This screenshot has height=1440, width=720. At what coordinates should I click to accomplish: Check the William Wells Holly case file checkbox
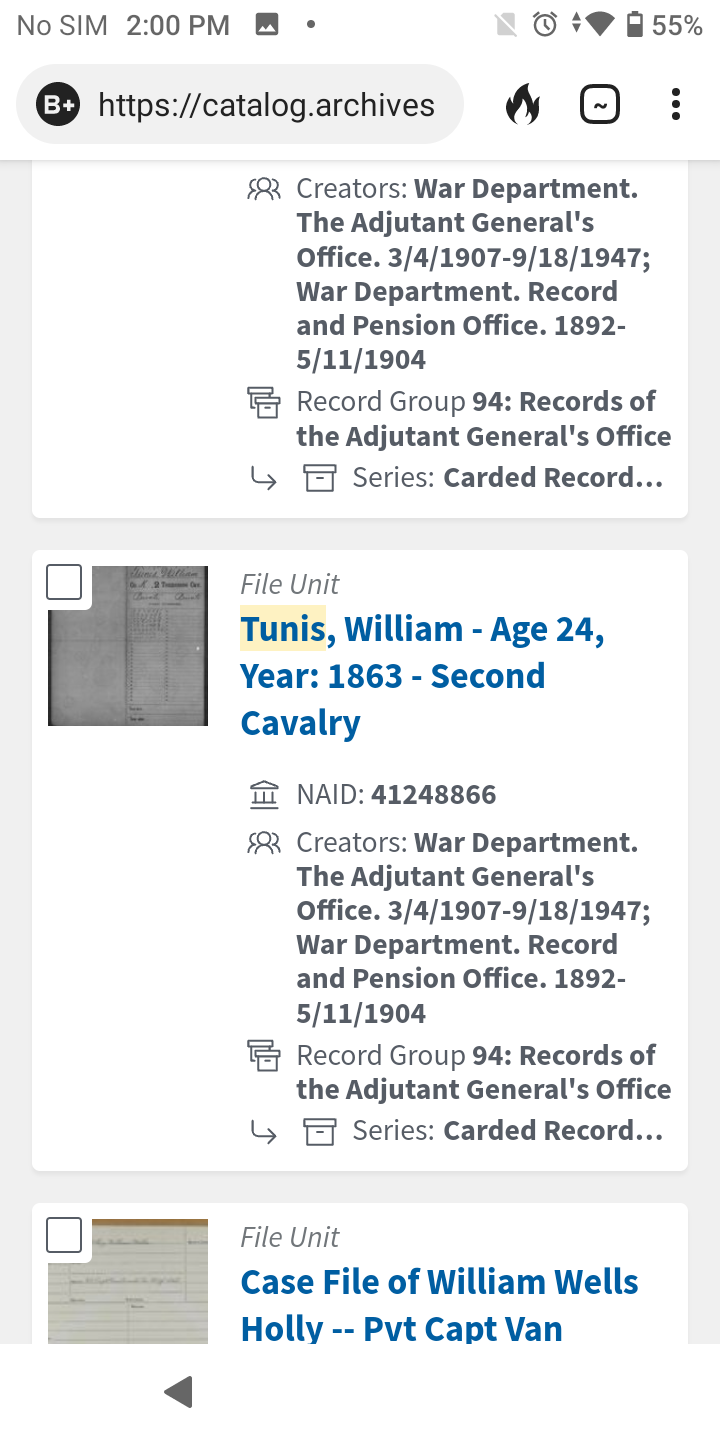point(64,1235)
